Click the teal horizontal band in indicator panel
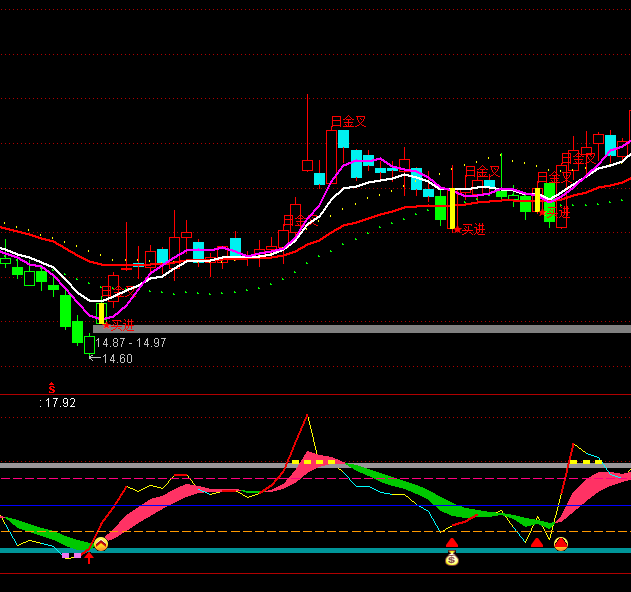 click(x=300, y=550)
